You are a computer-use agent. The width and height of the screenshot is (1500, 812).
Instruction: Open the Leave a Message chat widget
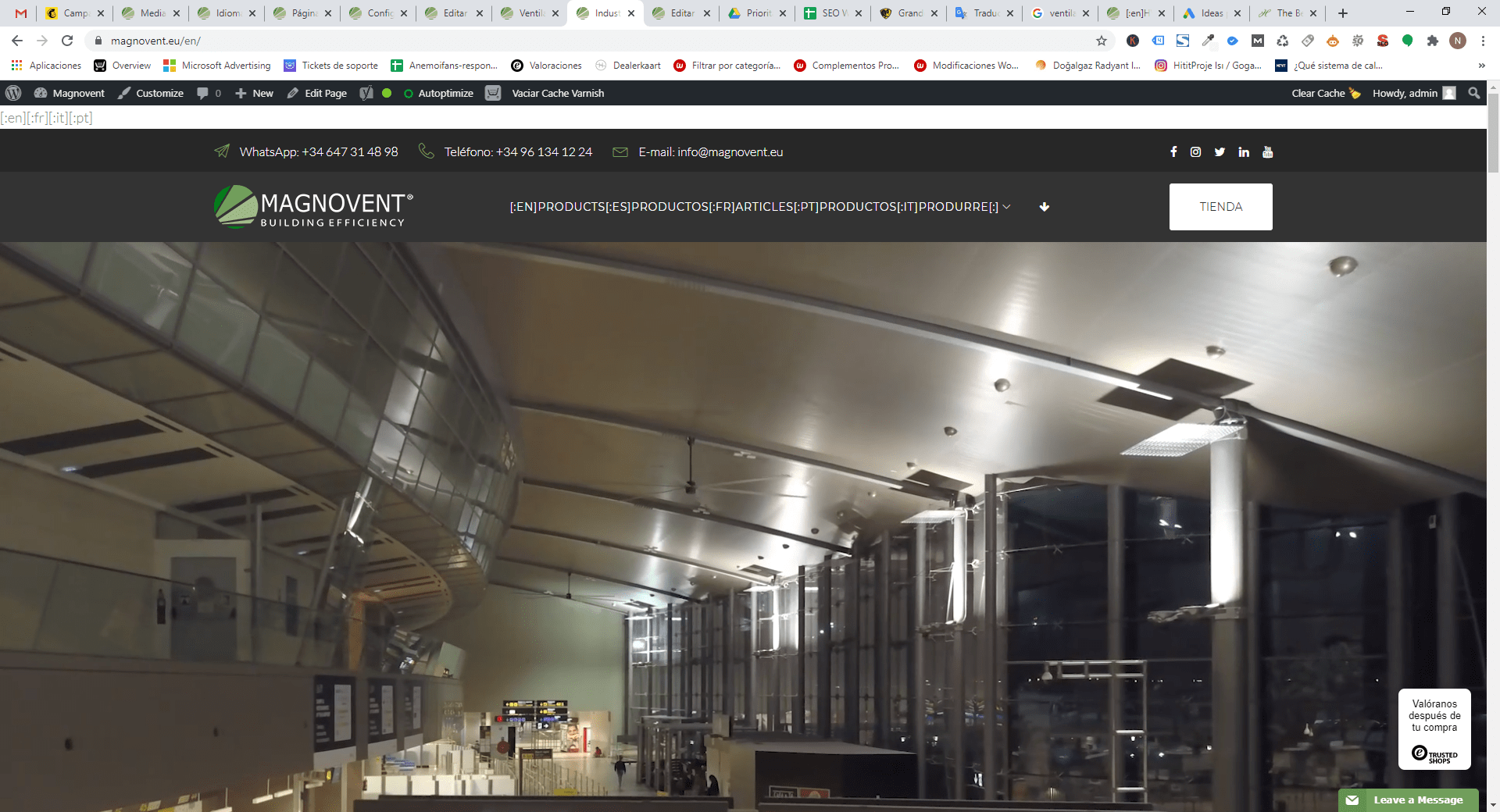tap(1408, 800)
